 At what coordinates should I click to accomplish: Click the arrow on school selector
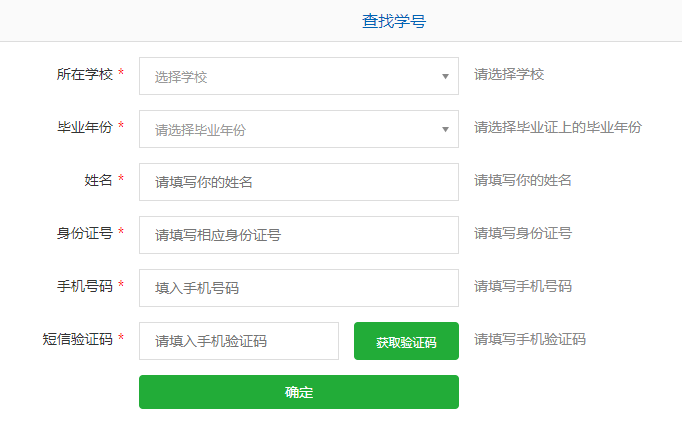point(445,76)
